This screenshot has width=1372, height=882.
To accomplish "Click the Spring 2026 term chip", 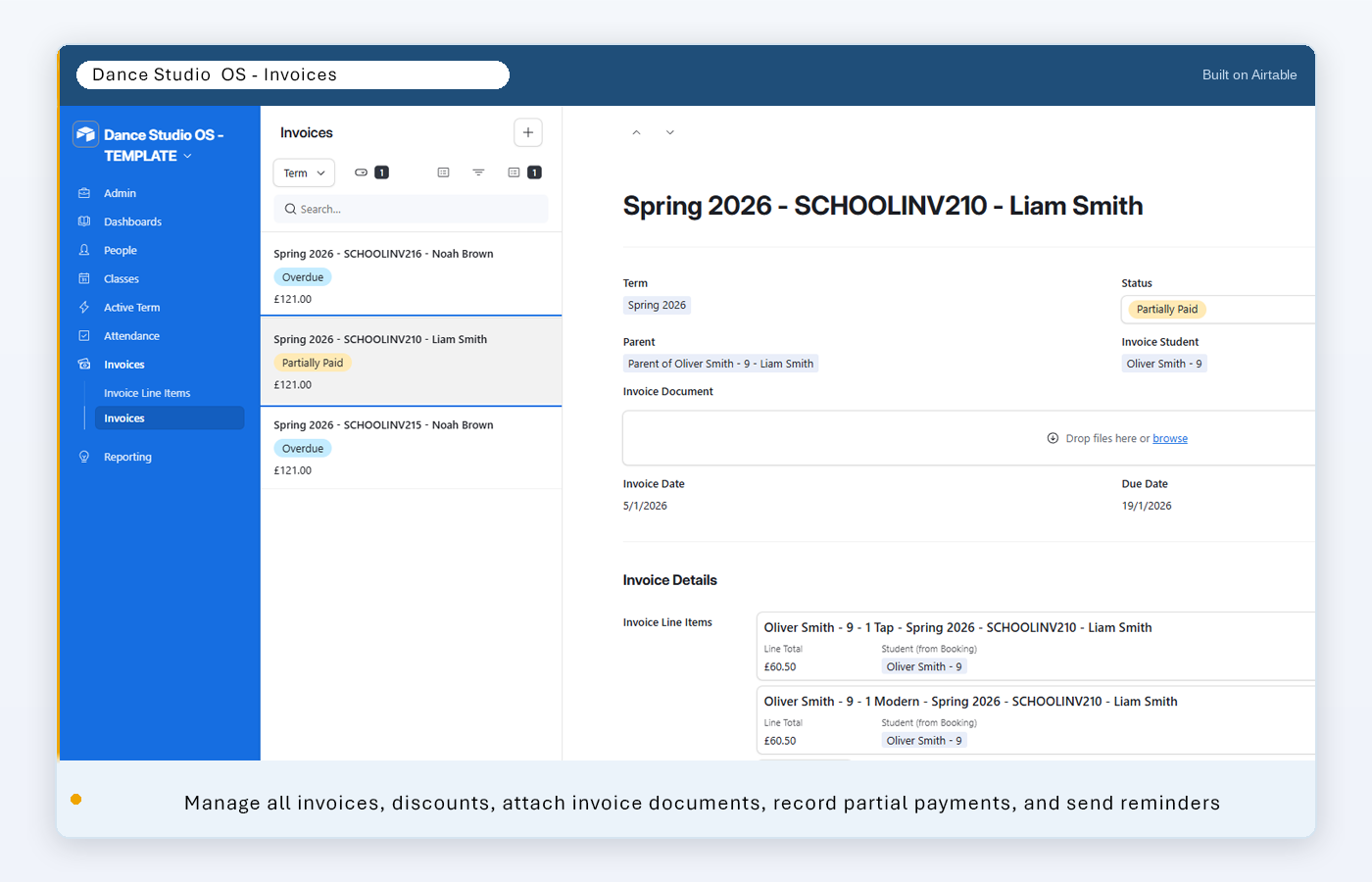I will (x=657, y=305).
